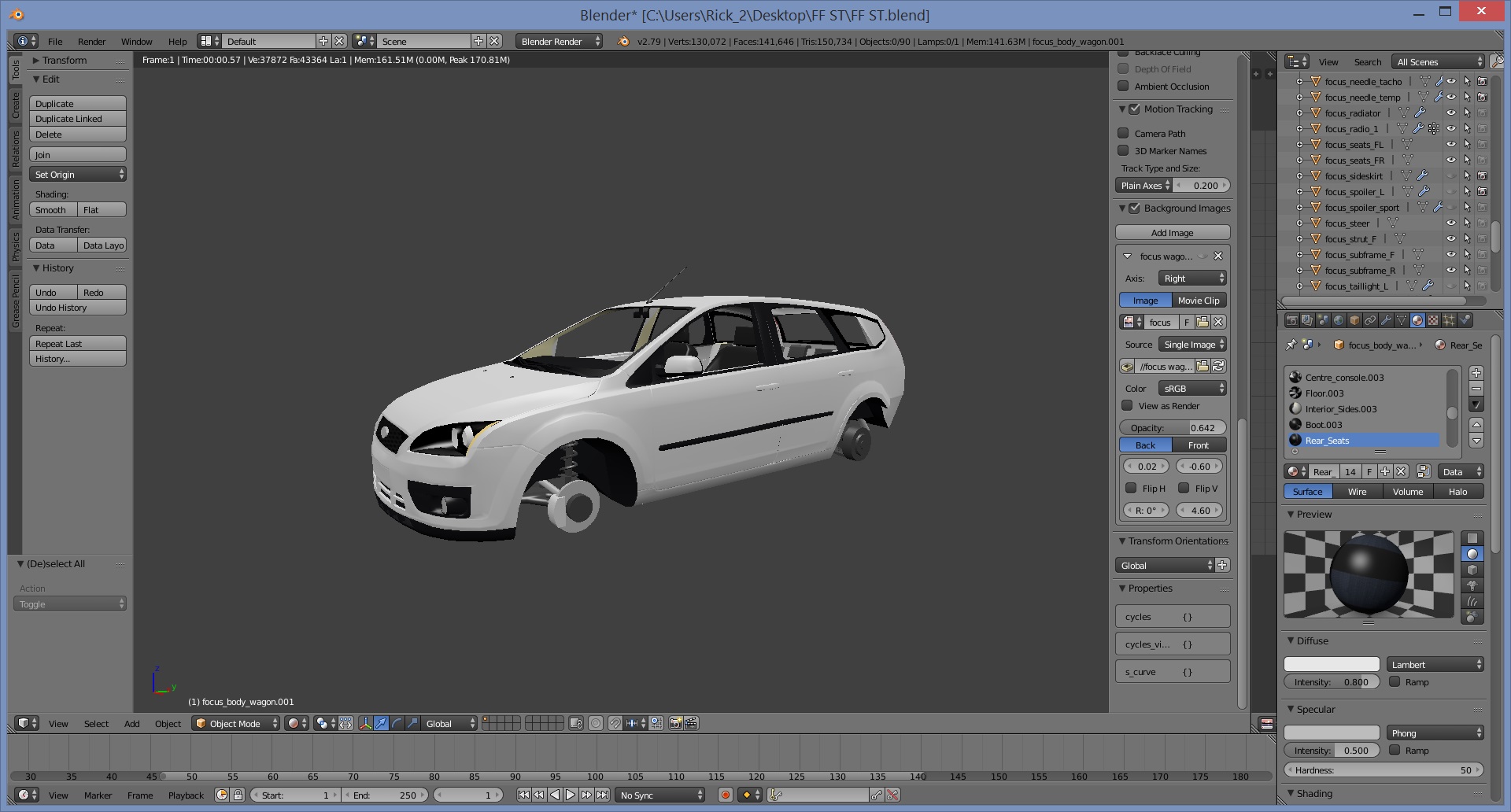Open the World properties tab icon

(x=1339, y=320)
